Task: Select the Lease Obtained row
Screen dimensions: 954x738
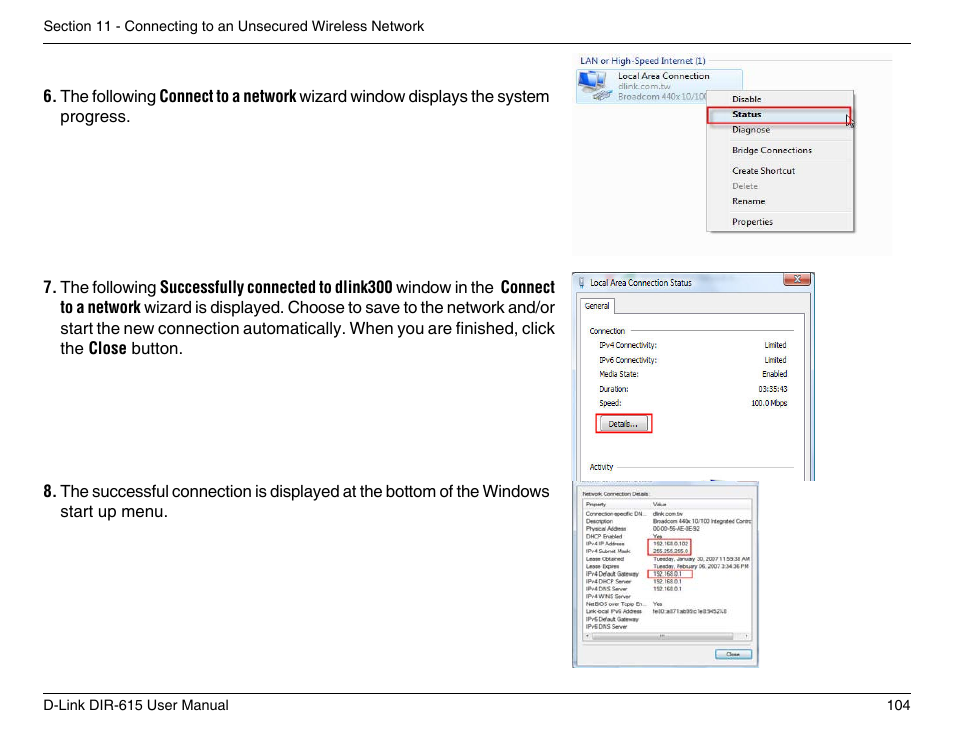Action: (667, 559)
